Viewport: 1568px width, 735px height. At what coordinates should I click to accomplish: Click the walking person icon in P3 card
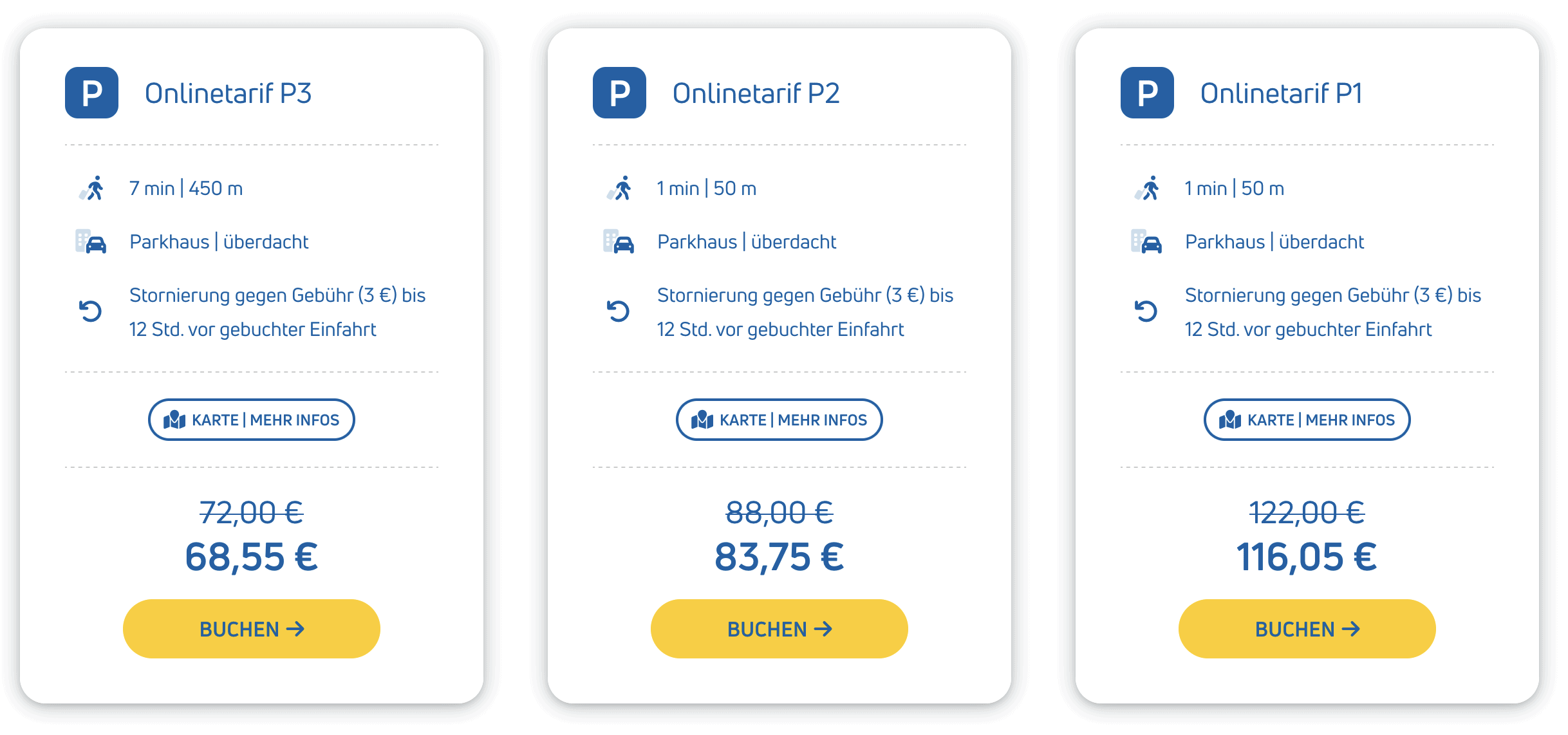(92, 189)
